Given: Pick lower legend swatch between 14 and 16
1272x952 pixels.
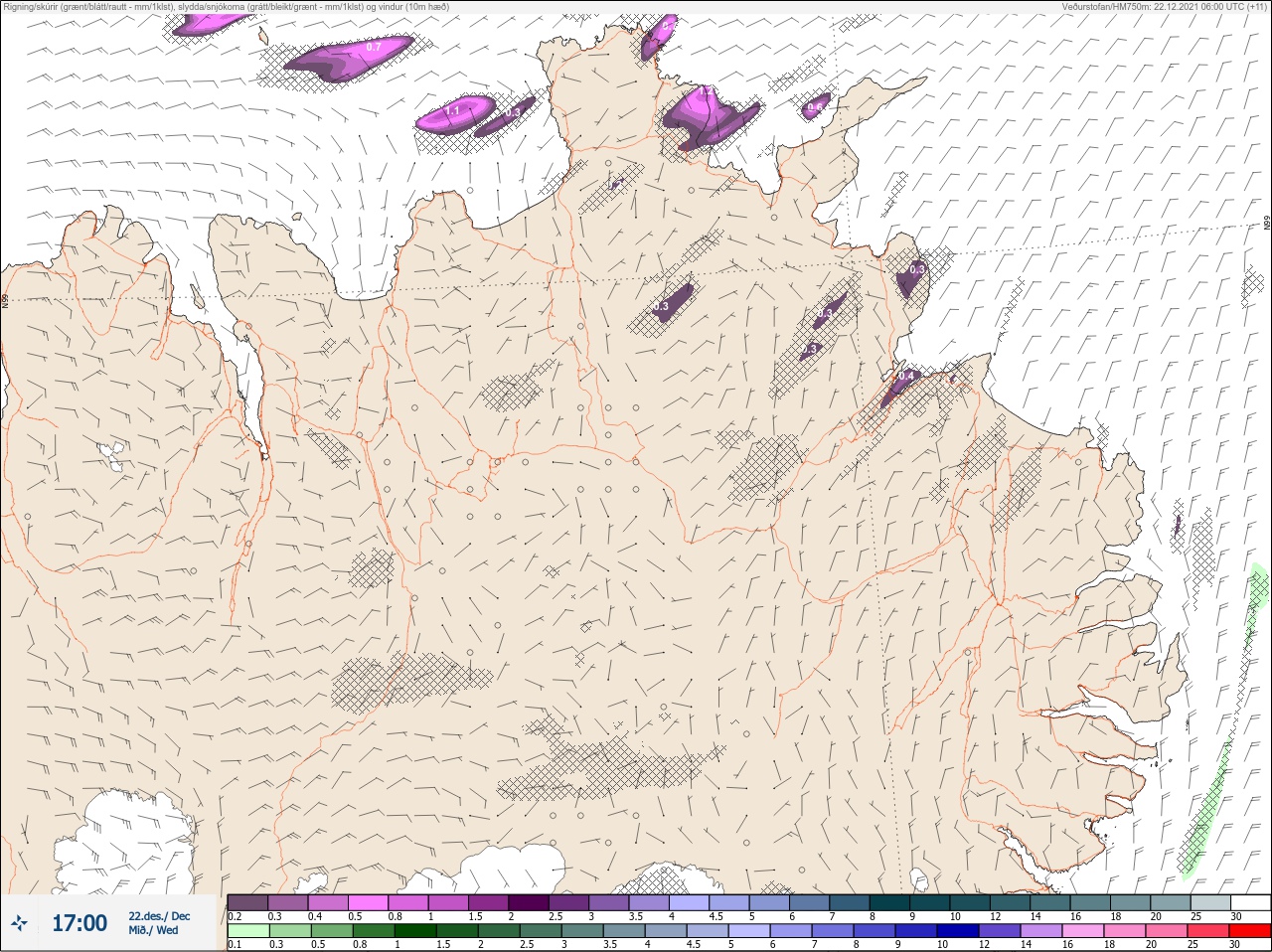Looking at the screenshot, I should pyautogui.click(x=1041, y=931).
